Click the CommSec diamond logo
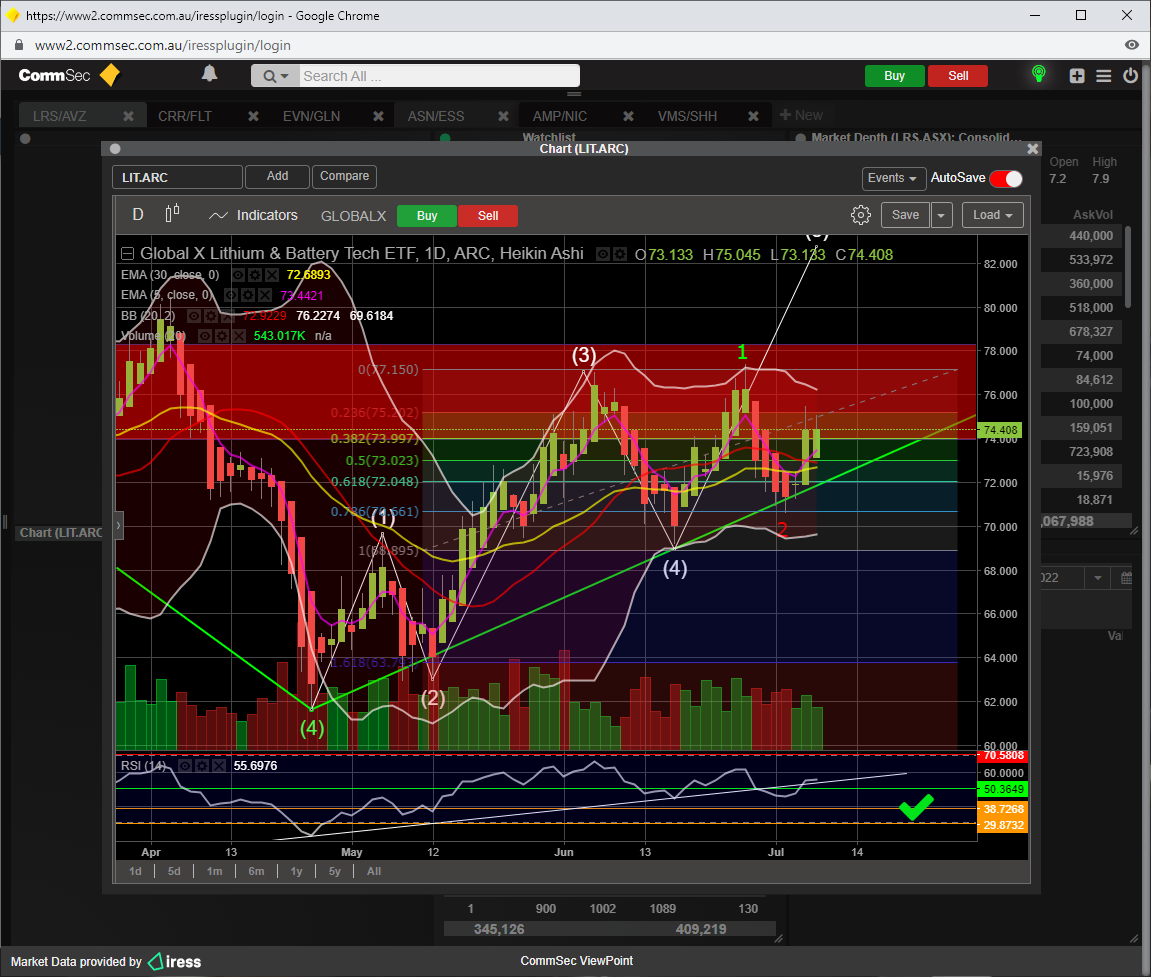 tap(110, 75)
